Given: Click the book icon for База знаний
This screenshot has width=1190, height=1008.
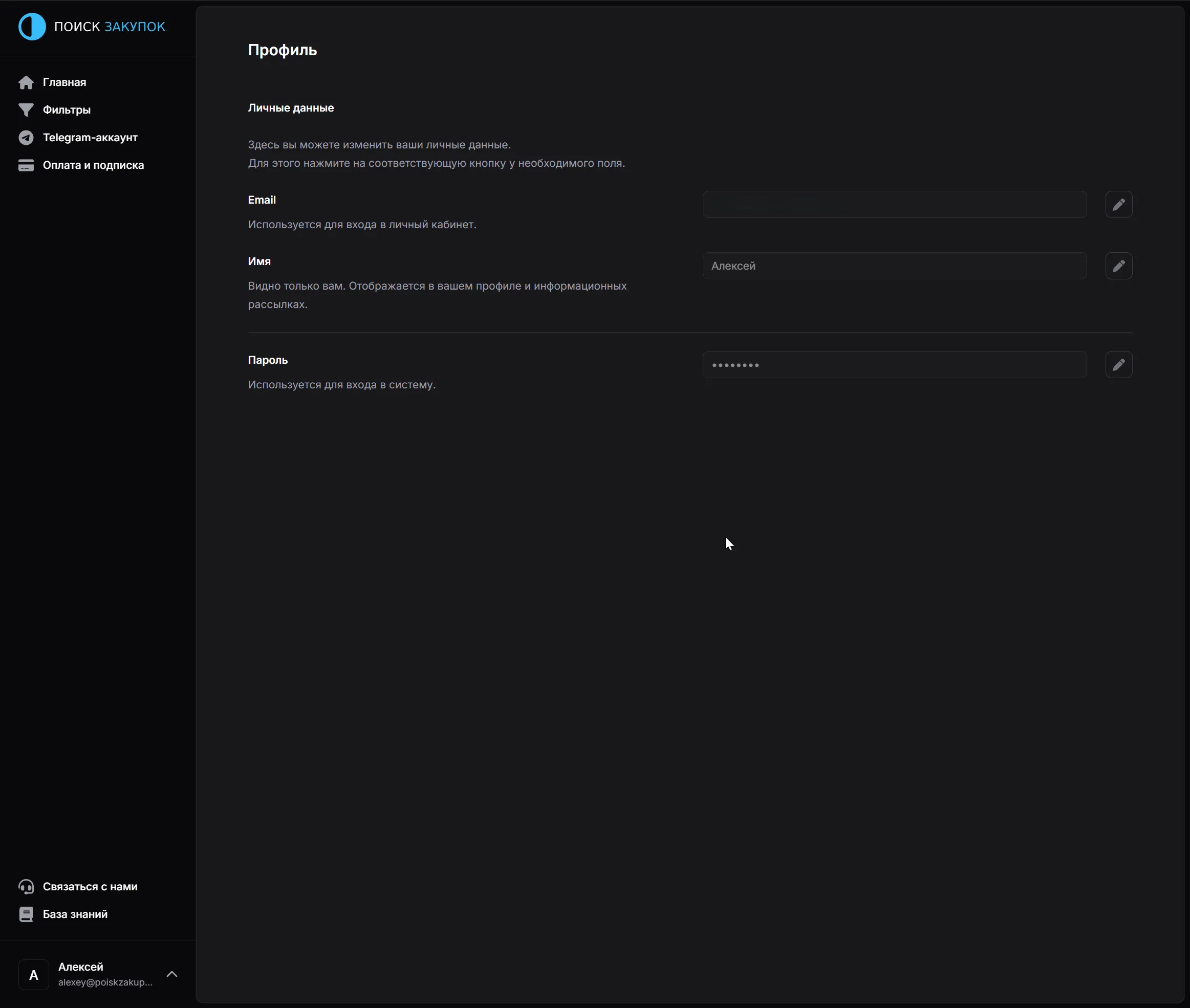Looking at the screenshot, I should tap(26, 914).
